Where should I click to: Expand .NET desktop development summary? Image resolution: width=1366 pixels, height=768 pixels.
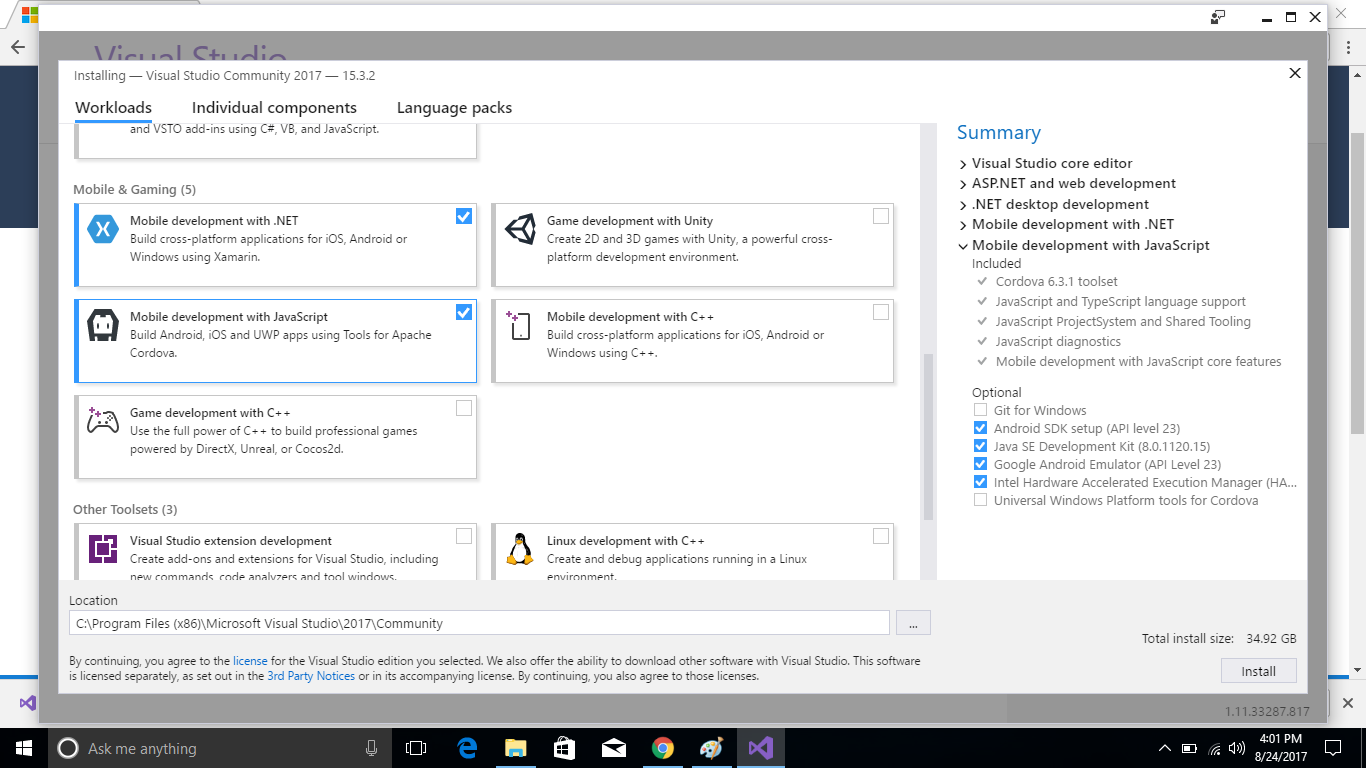click(963, 205)
